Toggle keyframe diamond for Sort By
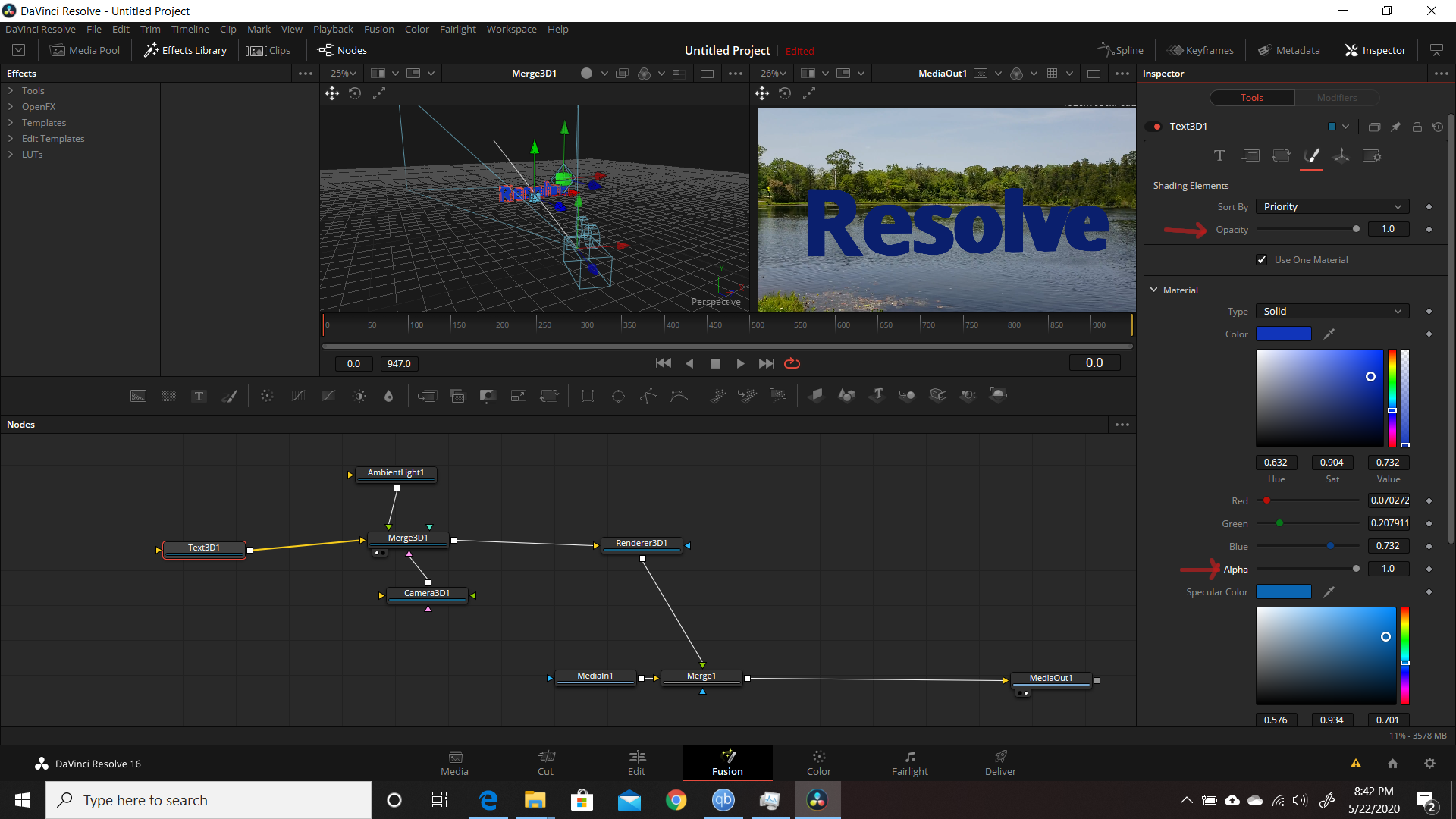The image size is (1456, 819). (1429, 207)
